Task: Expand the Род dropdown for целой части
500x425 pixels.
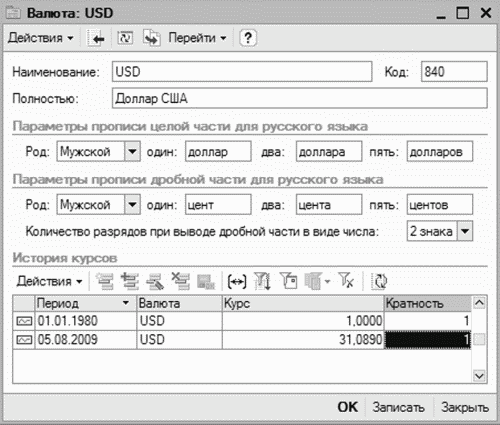Action: 132,151
